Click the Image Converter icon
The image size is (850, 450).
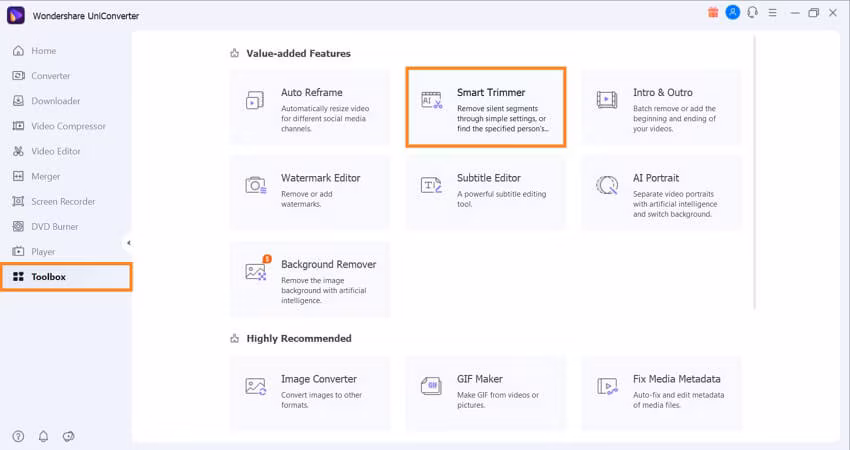255,387
